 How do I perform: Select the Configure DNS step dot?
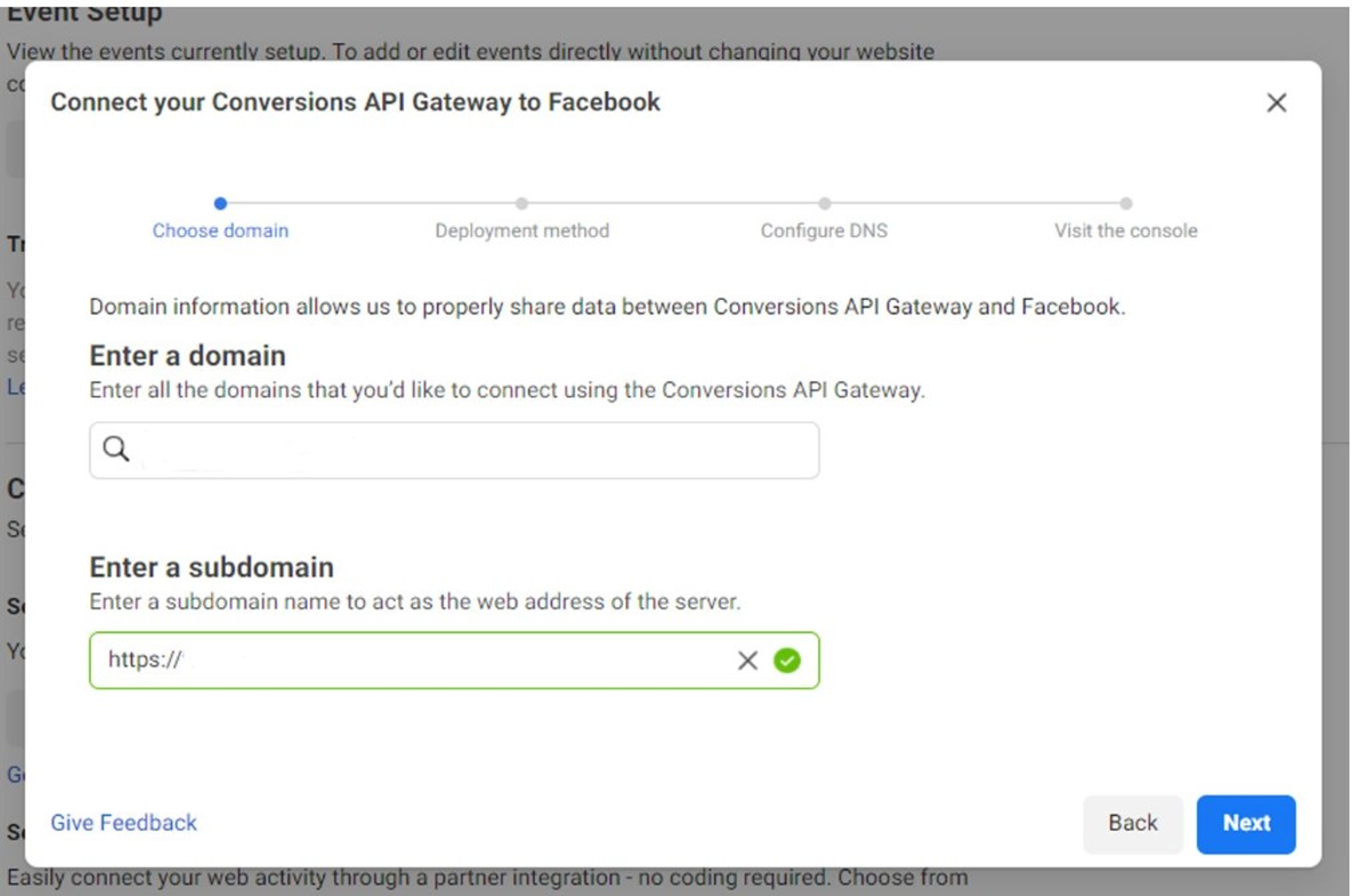(824, 203)
